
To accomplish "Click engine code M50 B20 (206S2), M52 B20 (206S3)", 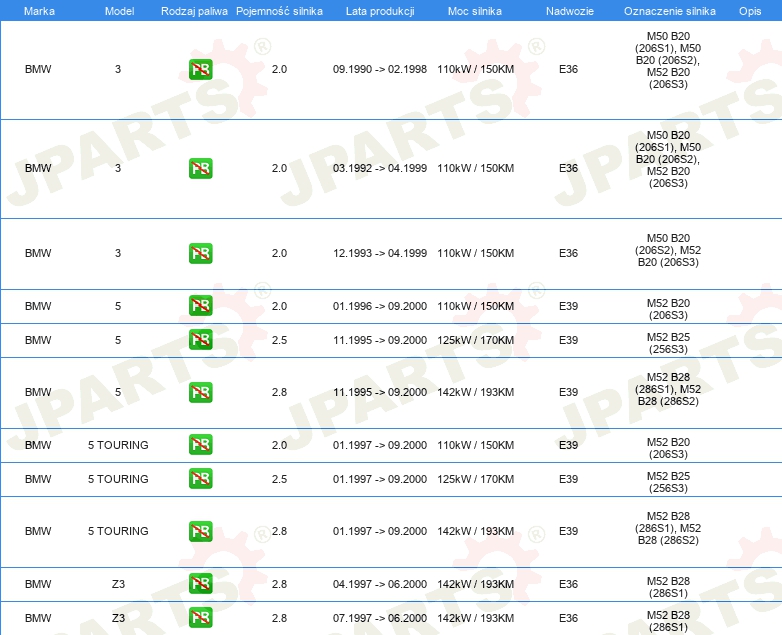I will click(668, 250).
